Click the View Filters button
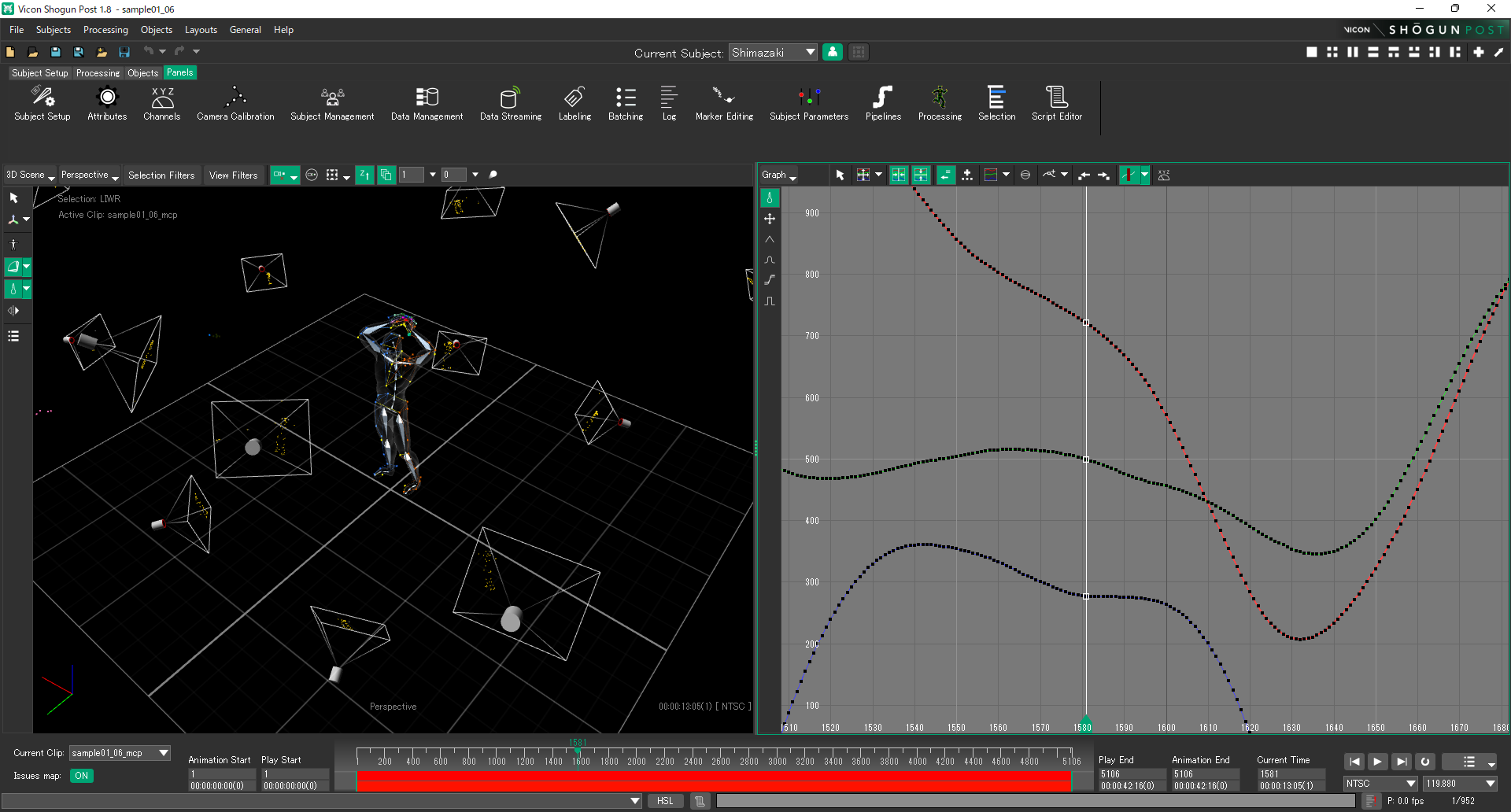The height and width of the screenshot is (812, 1511). (233, 175)
